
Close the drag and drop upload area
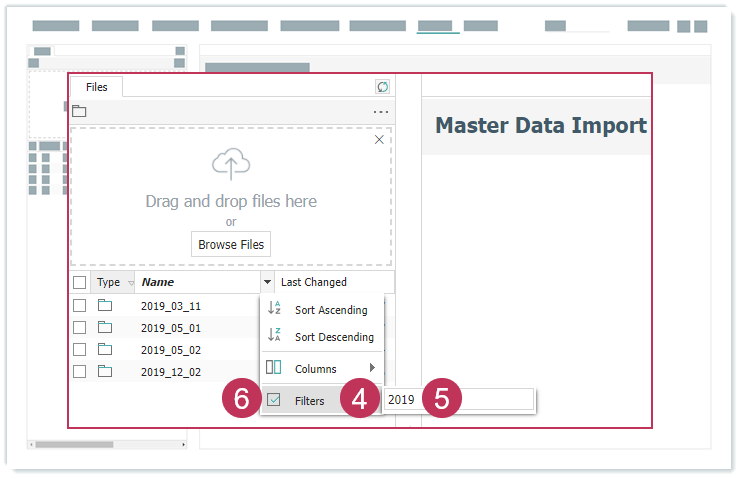coord(379,140)
